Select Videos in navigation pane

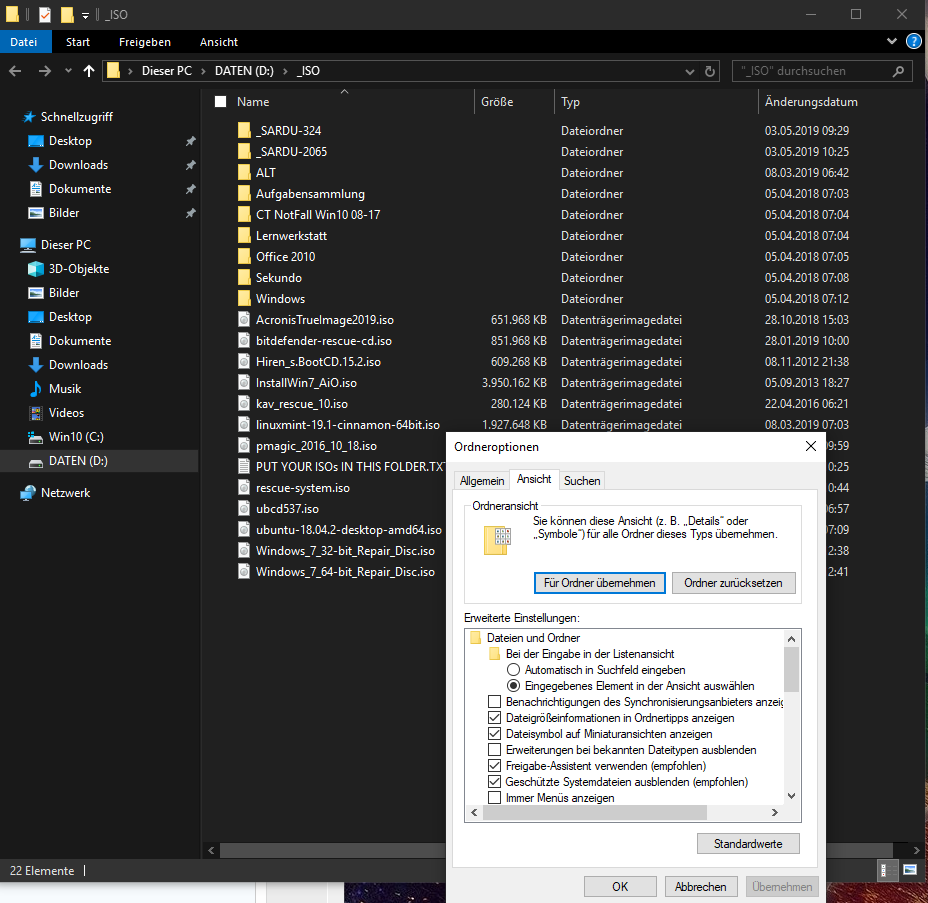tap(66, 412)
